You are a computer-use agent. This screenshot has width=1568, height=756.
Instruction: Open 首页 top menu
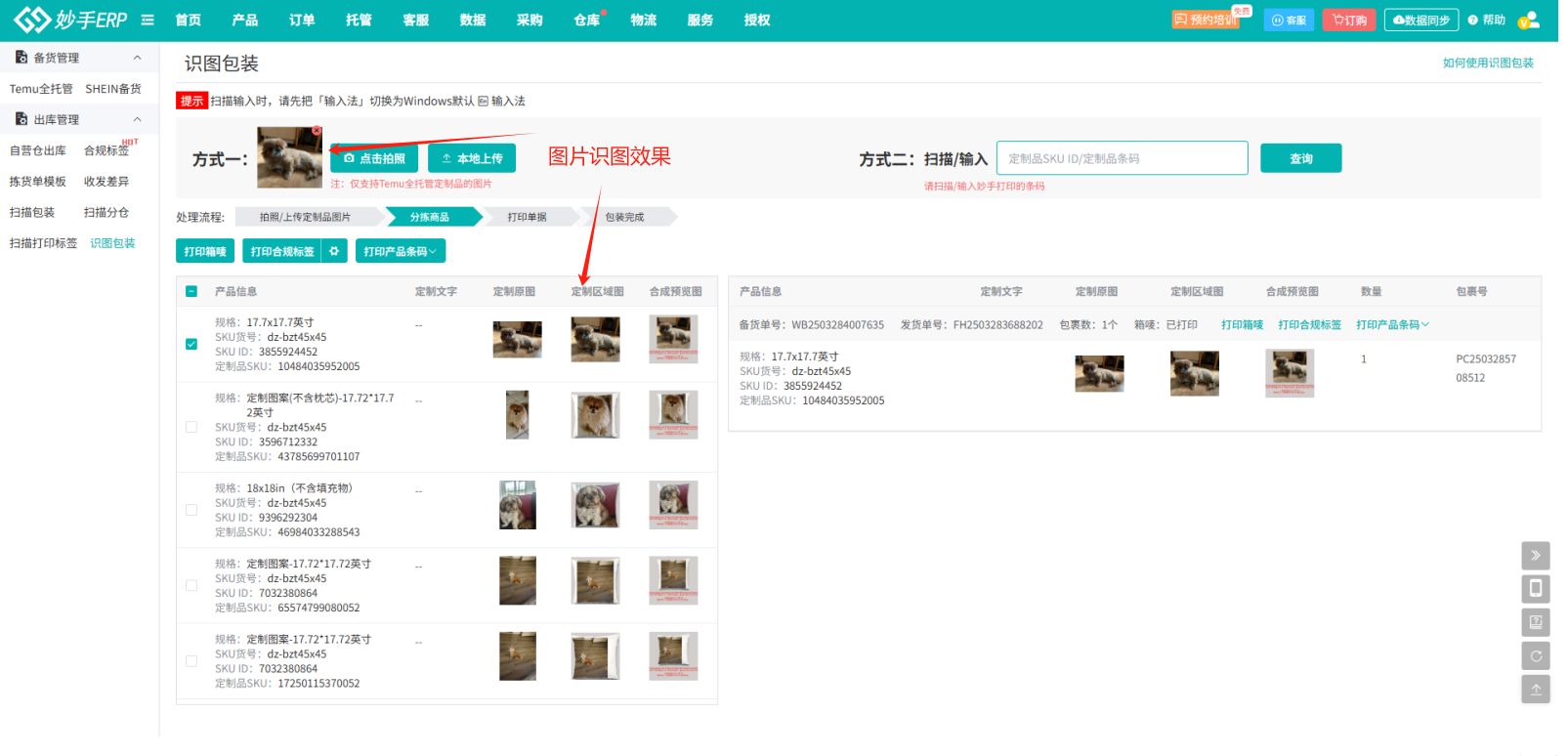point(188,20)
